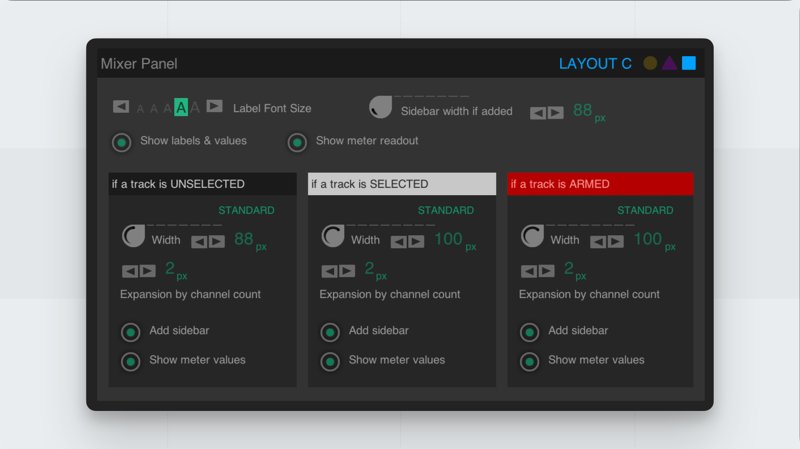800x449 pixels.
Task: Select the purple triangle layout icon
Action: (x=669, y=63)
